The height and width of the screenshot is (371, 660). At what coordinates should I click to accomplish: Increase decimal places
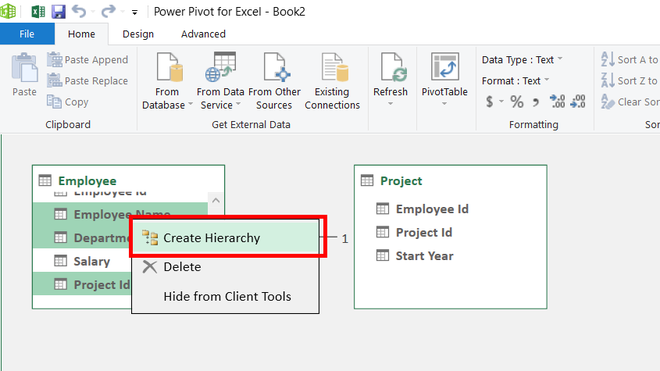(x=557, y=101)
